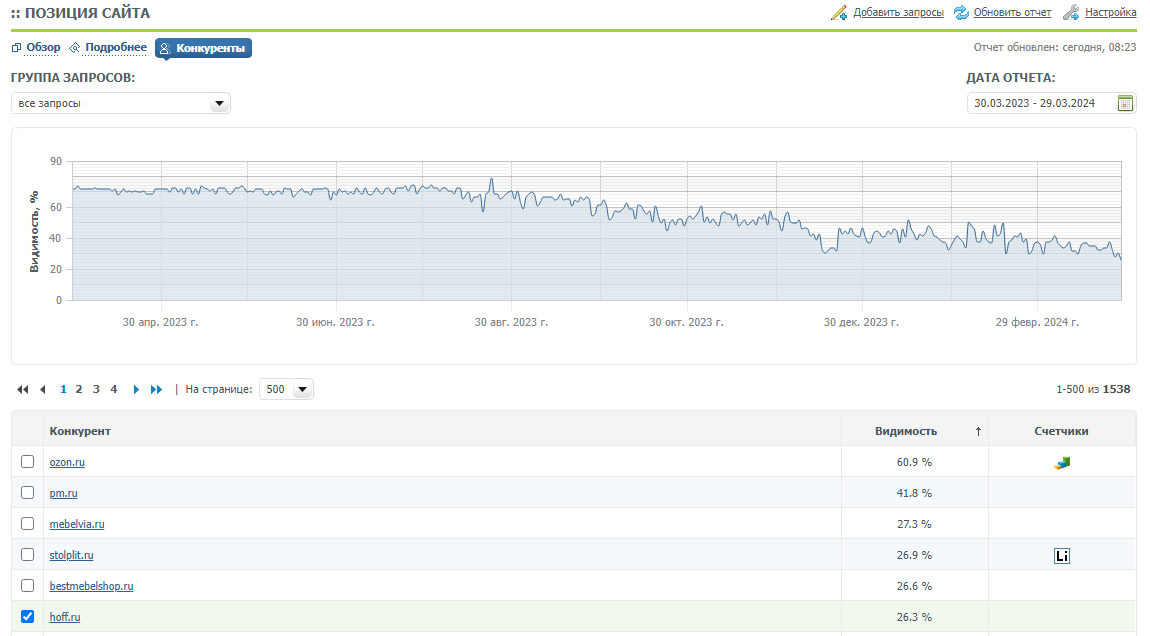Go to first page of results

pos(23,390)
